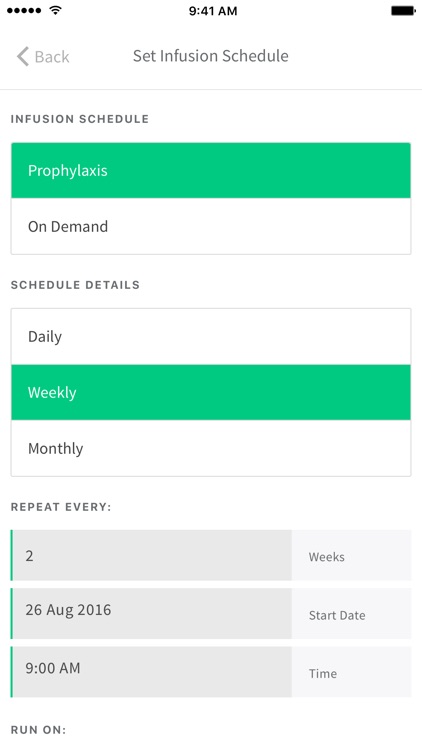Select the Daily schedule detail
The height and width of the screenshot is (750, 422).
[x=211, y=337]
